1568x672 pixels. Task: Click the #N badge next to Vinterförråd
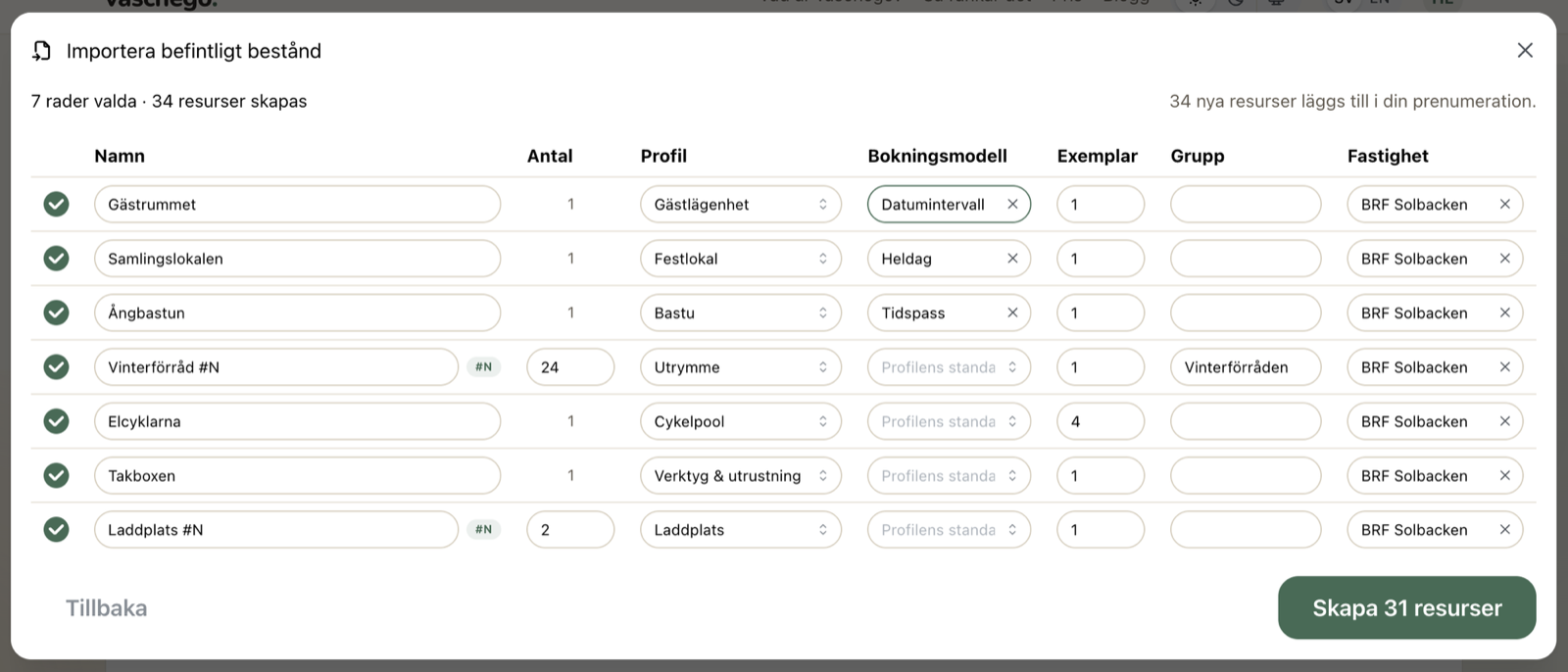point(484,367)
